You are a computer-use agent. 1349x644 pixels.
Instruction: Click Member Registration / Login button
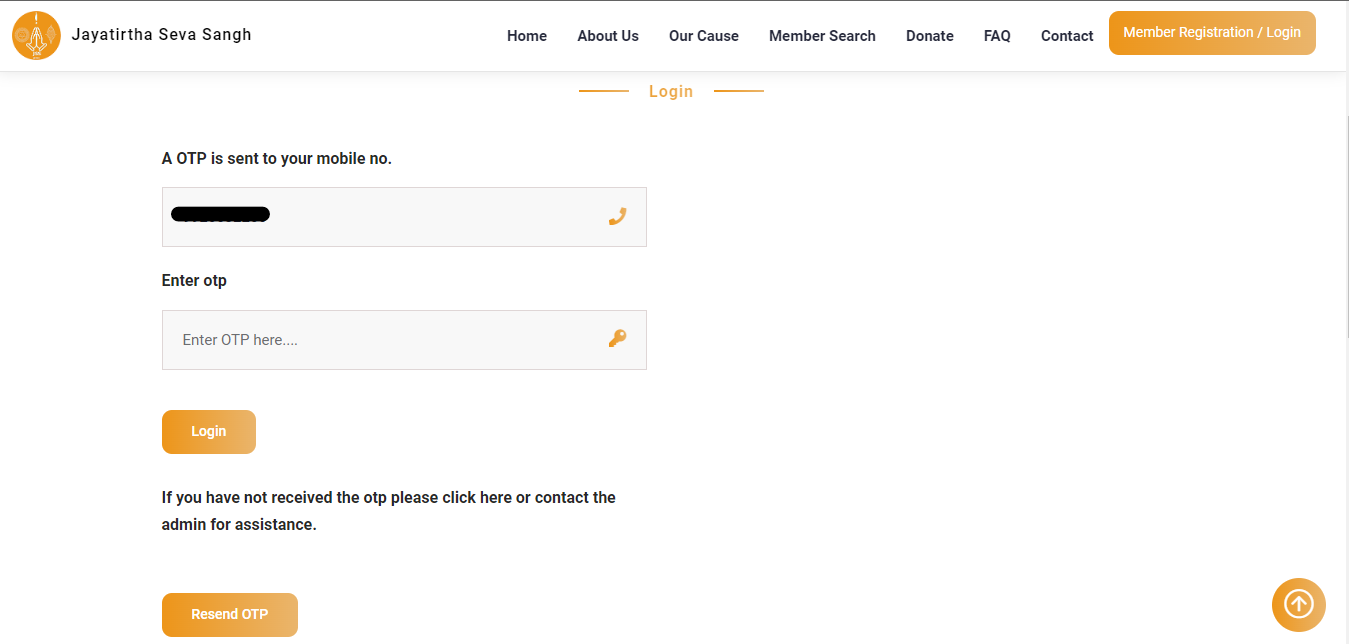click(x=1211, y=33)
